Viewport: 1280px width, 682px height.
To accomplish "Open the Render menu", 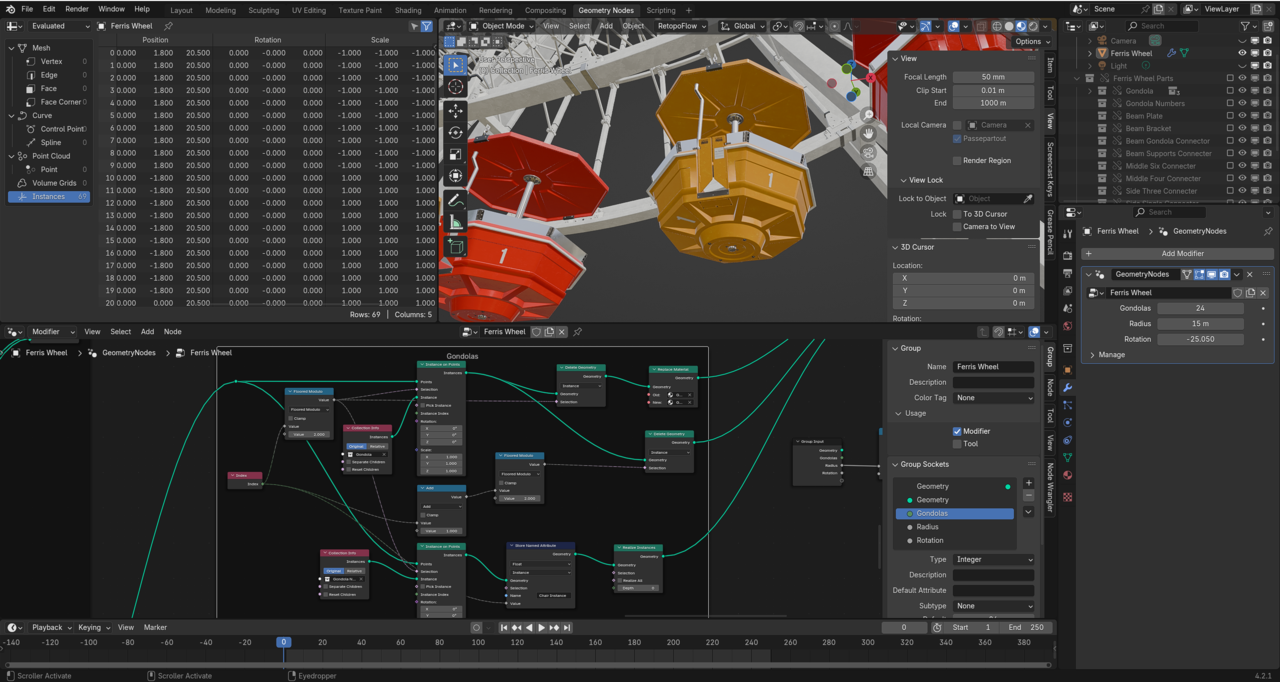I will tap(77, 9).
